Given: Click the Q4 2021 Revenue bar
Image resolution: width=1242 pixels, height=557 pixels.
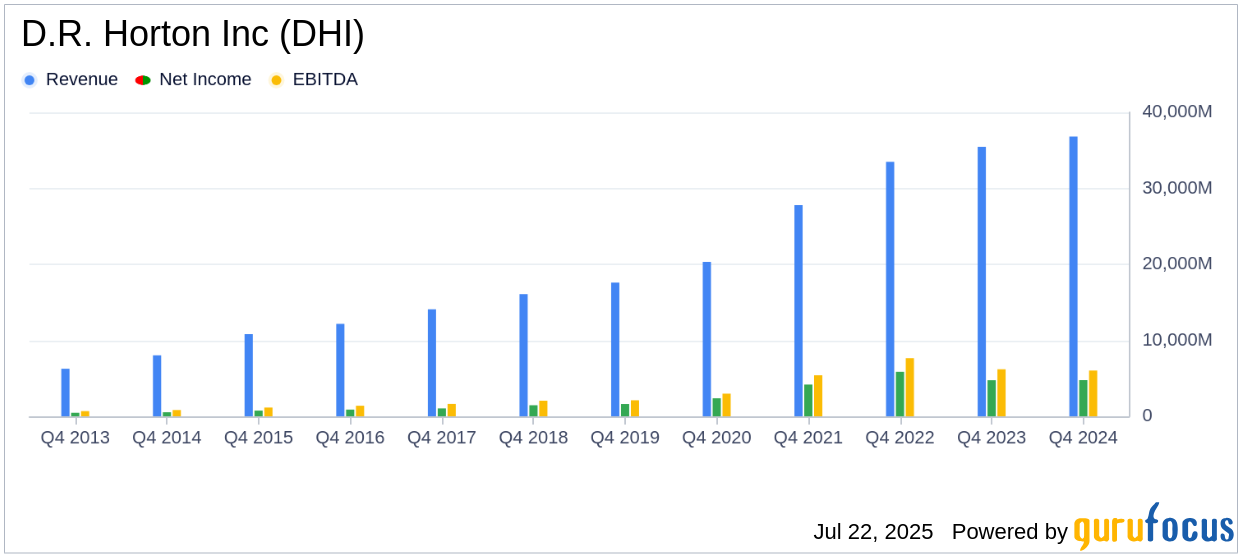Looking at the screenshot, I should tap(798, 311).
